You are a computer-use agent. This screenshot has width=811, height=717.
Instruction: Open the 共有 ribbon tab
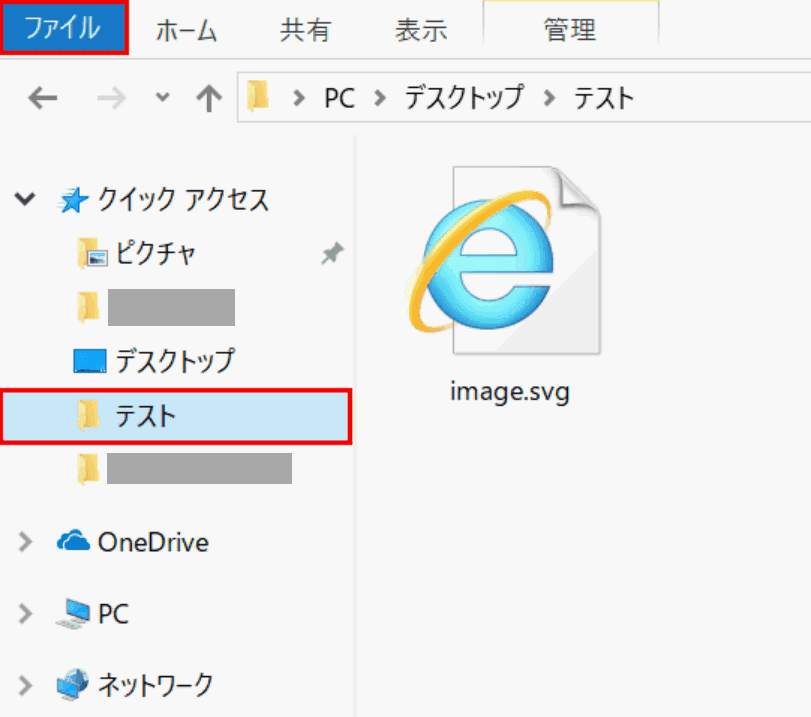[x=305, y=30]
